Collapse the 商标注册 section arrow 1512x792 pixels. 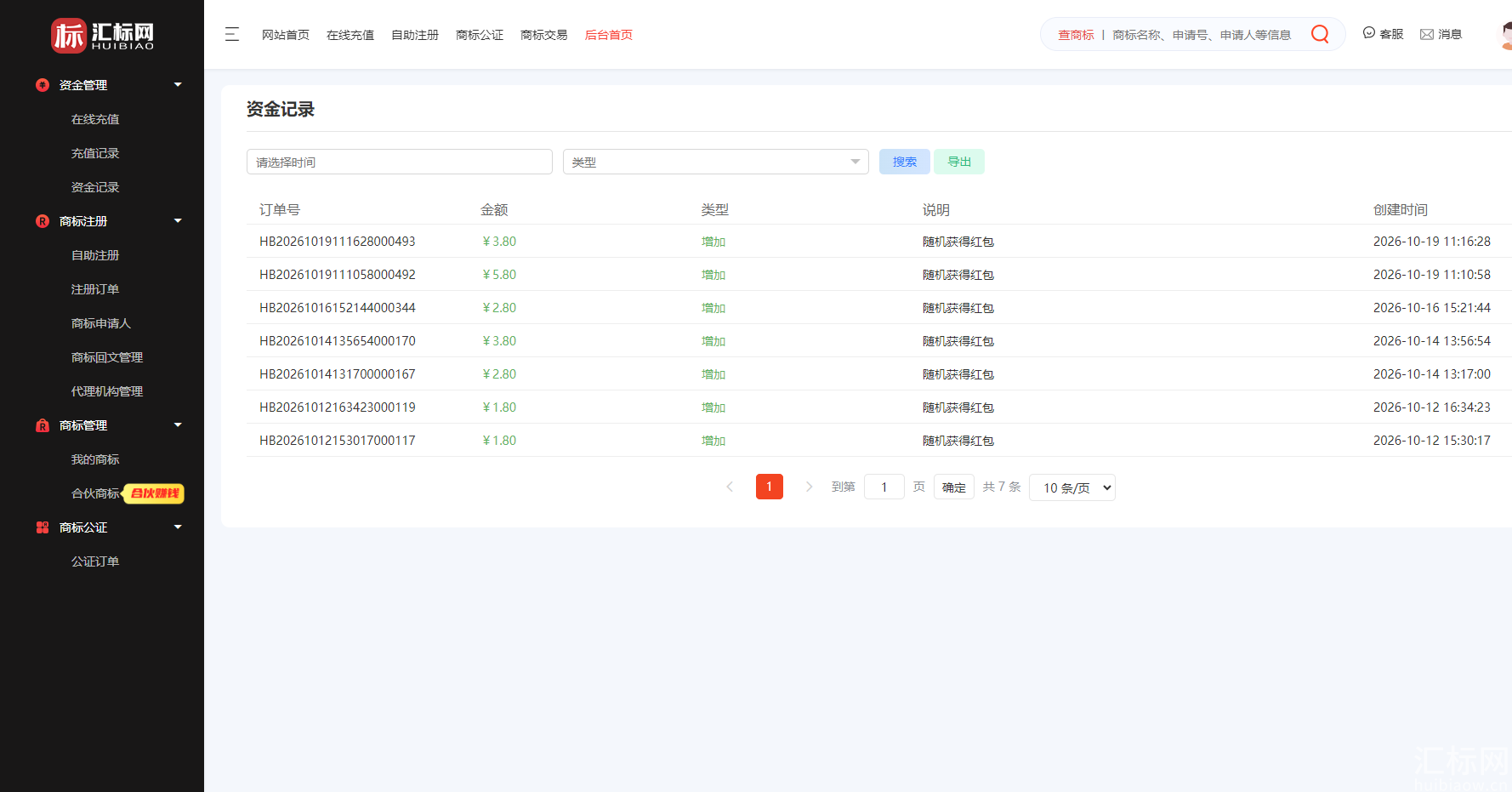click(x=178, y=221)
